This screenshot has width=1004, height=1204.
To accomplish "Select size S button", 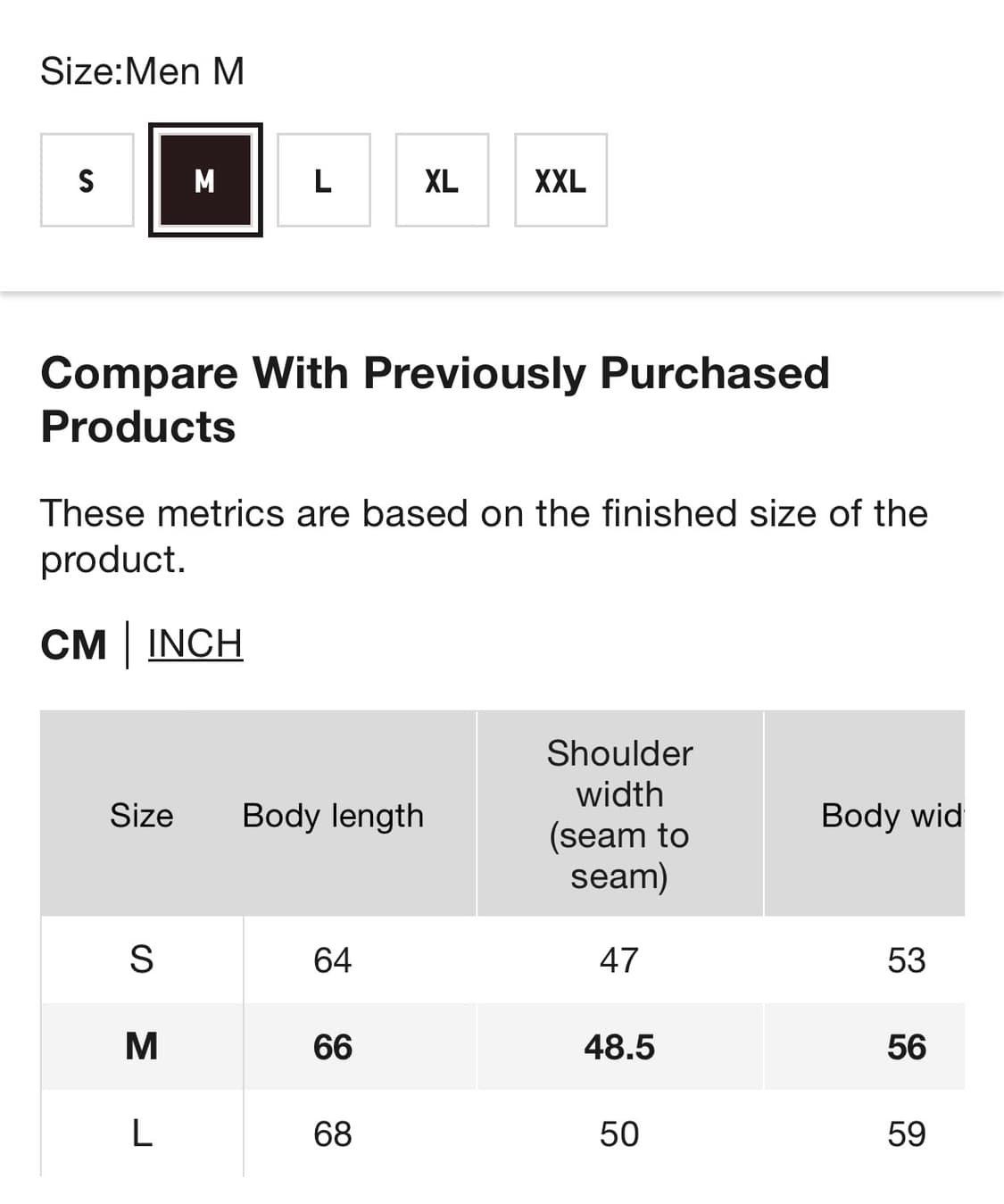I will tap(87, 180).
